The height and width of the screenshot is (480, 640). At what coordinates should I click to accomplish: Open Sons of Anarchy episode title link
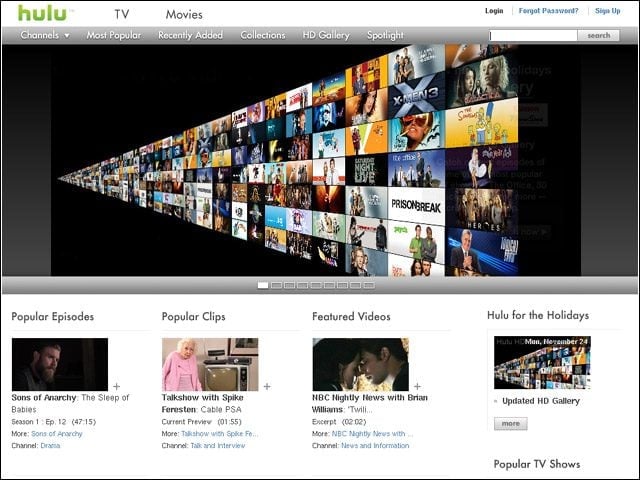tap(70, 403)
